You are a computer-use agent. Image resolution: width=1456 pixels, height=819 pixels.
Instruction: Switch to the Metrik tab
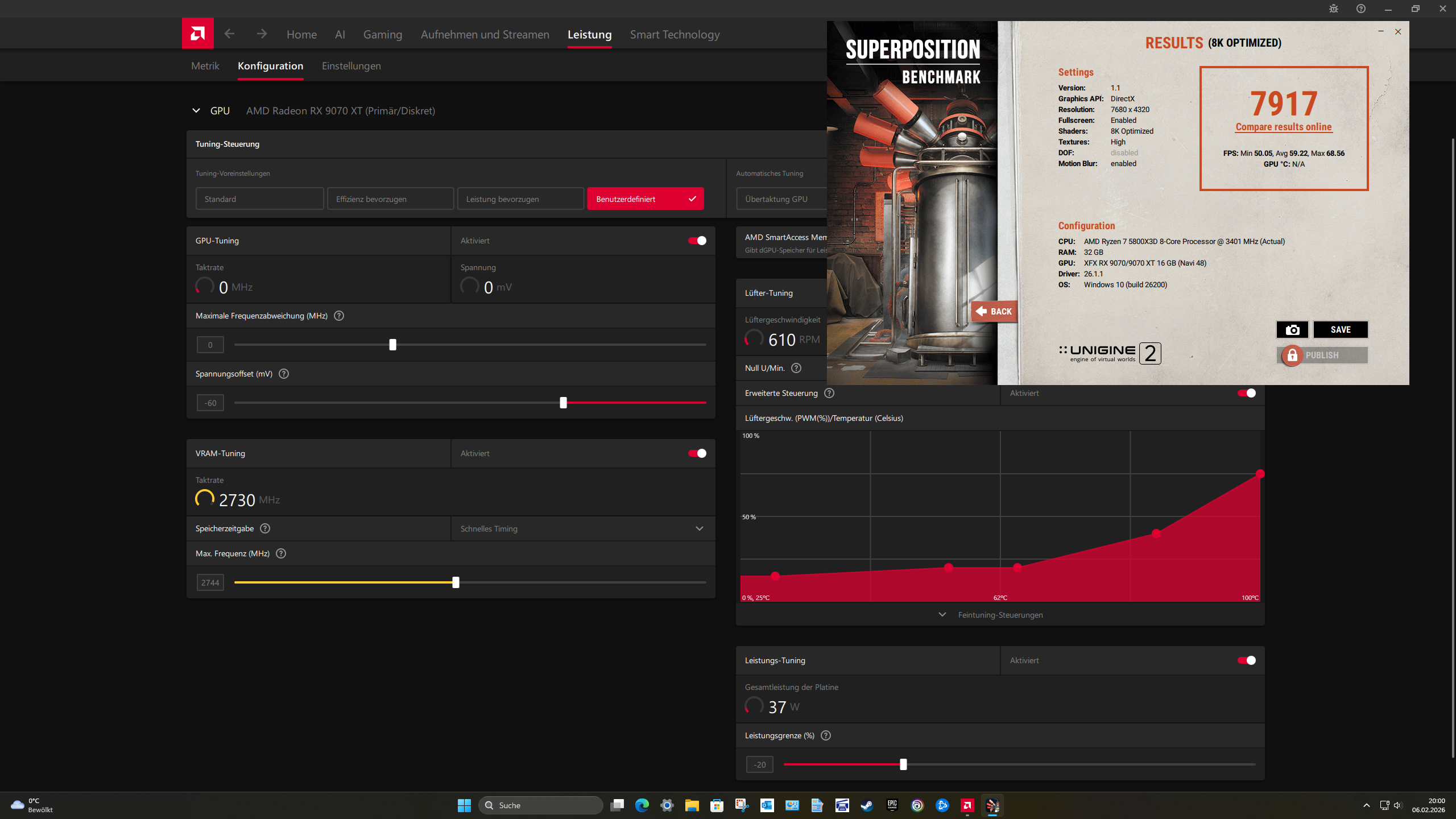(205, 66)
